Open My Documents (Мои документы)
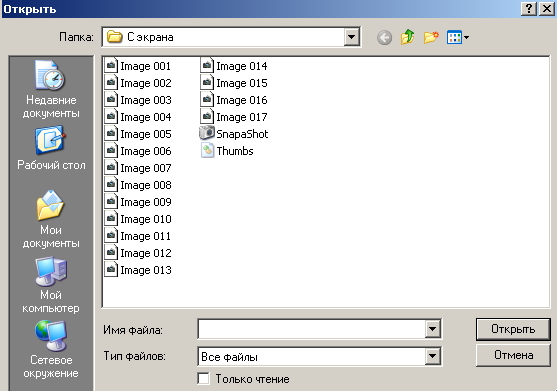 pos(51,219)
